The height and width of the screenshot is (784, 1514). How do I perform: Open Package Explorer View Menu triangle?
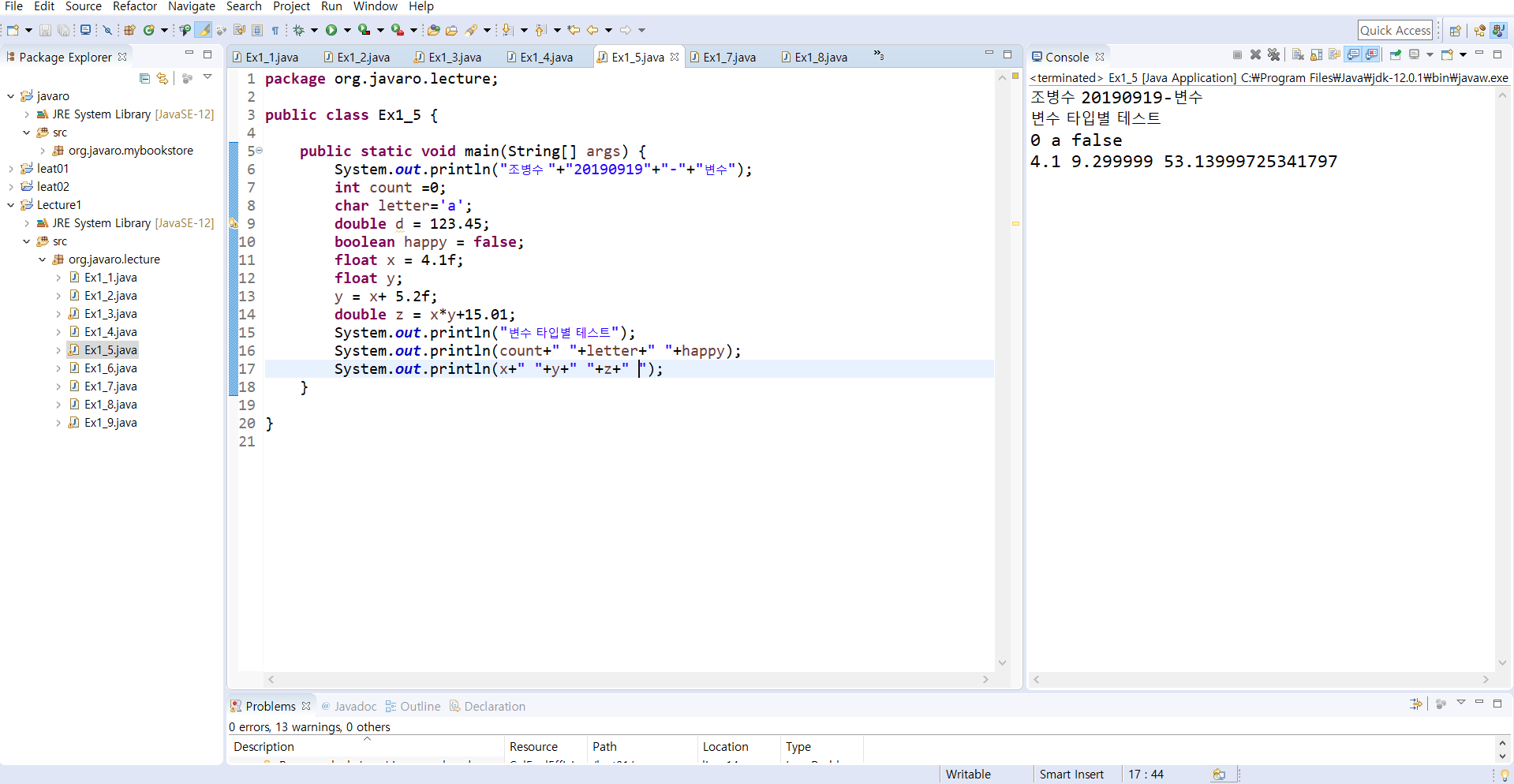(207, 77)
